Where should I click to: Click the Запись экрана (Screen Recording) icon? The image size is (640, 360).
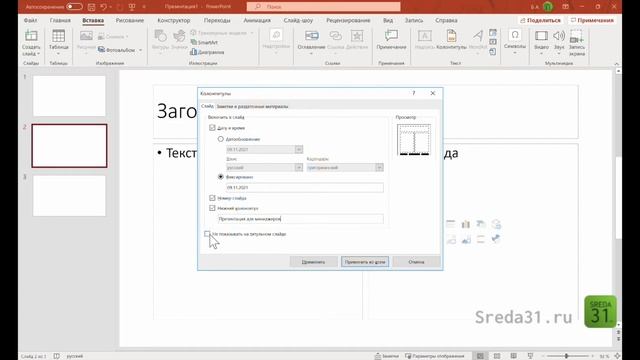576,36
